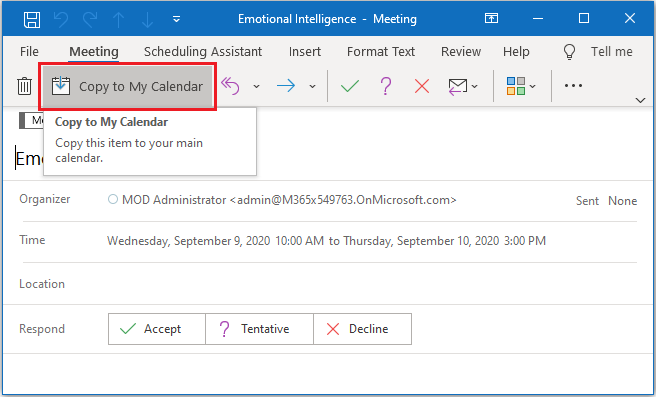Click the blue Forward arrow icon
This screenshot has height=397, width=656.
tap(286, 86)
